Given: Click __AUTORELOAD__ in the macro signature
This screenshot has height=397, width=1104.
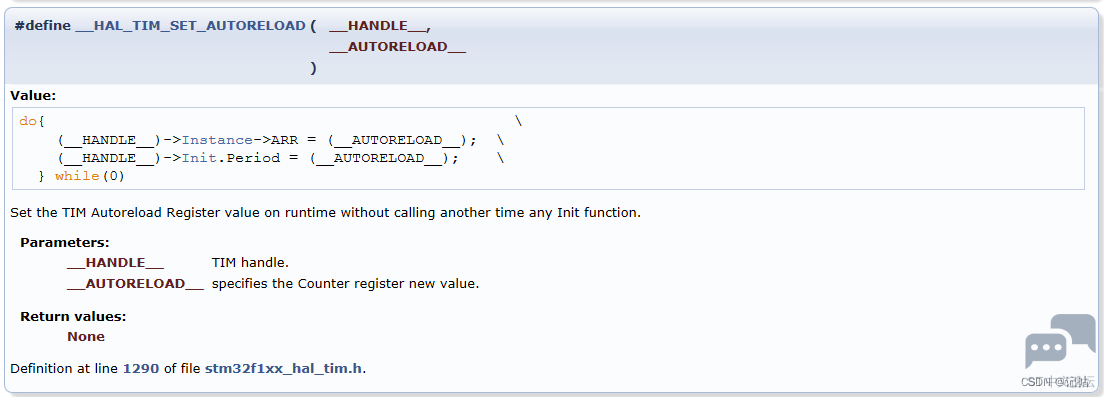Looking at the screenshot, I should tap(398, 46).
